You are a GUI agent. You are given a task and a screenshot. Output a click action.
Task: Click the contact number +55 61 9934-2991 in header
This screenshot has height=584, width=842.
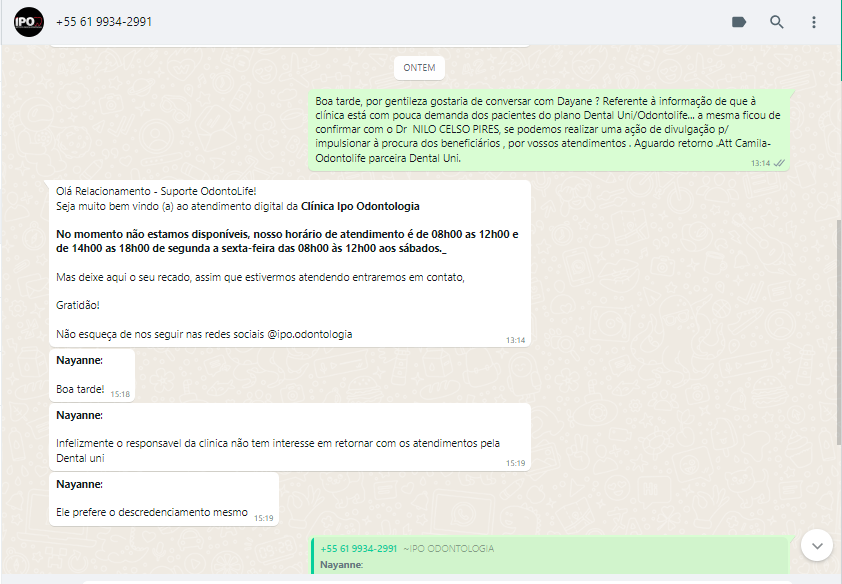[x=104, y=22]
